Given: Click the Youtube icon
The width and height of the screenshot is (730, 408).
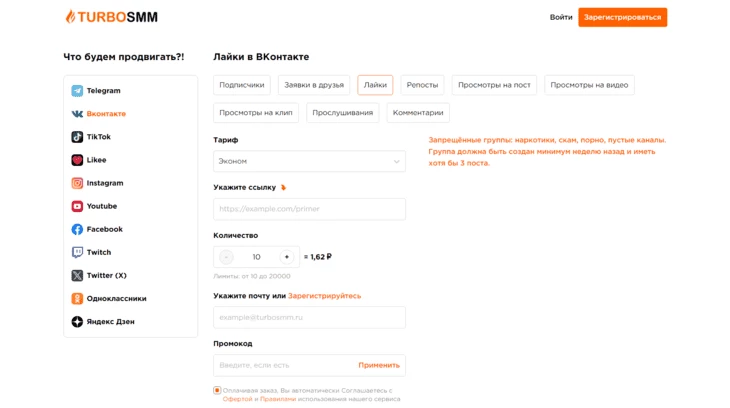Looking at the screenshot, I should [77, 206].
